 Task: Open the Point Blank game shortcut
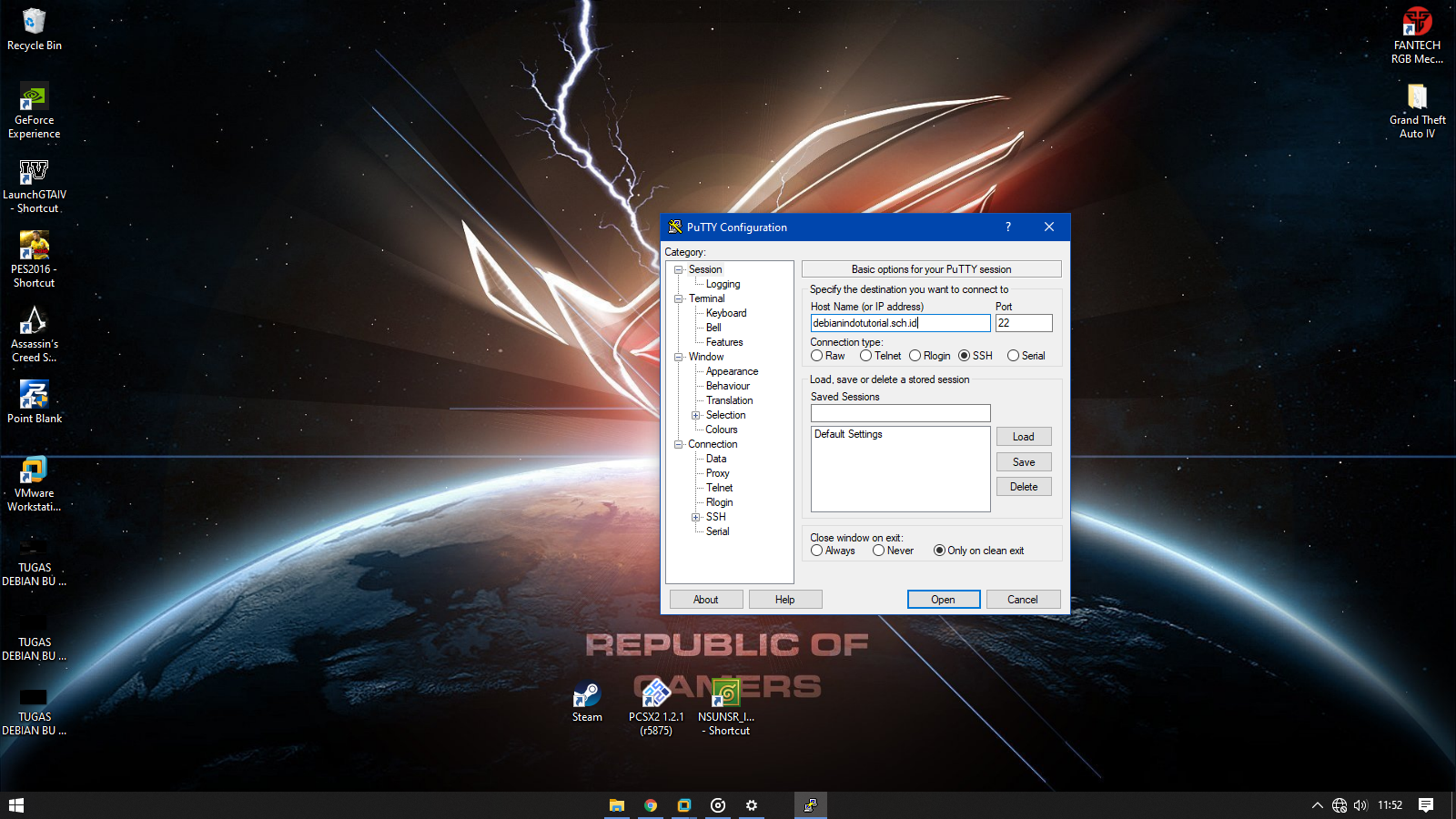34,396
